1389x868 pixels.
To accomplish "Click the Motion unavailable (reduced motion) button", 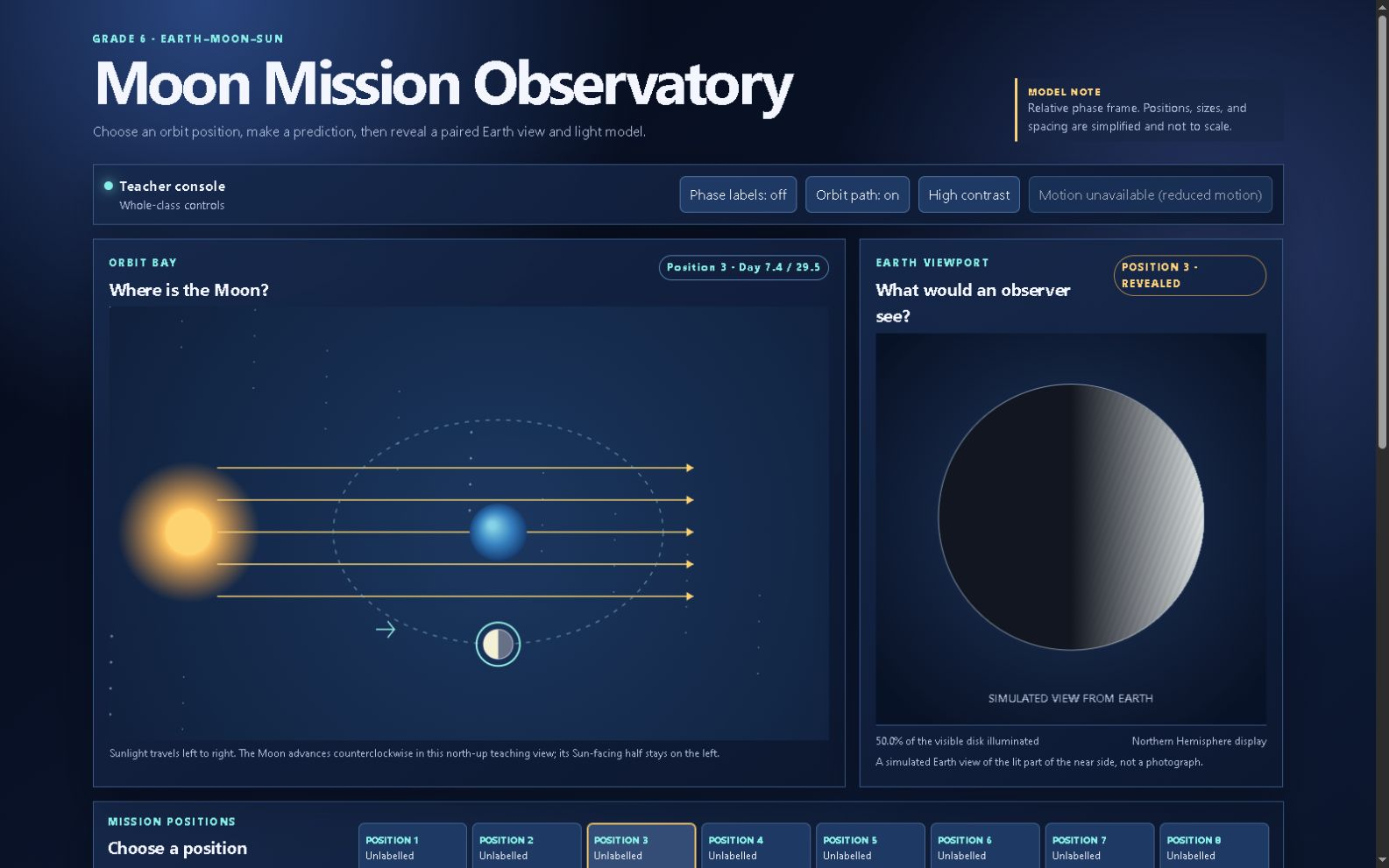I will click(x=1150, y=194).
